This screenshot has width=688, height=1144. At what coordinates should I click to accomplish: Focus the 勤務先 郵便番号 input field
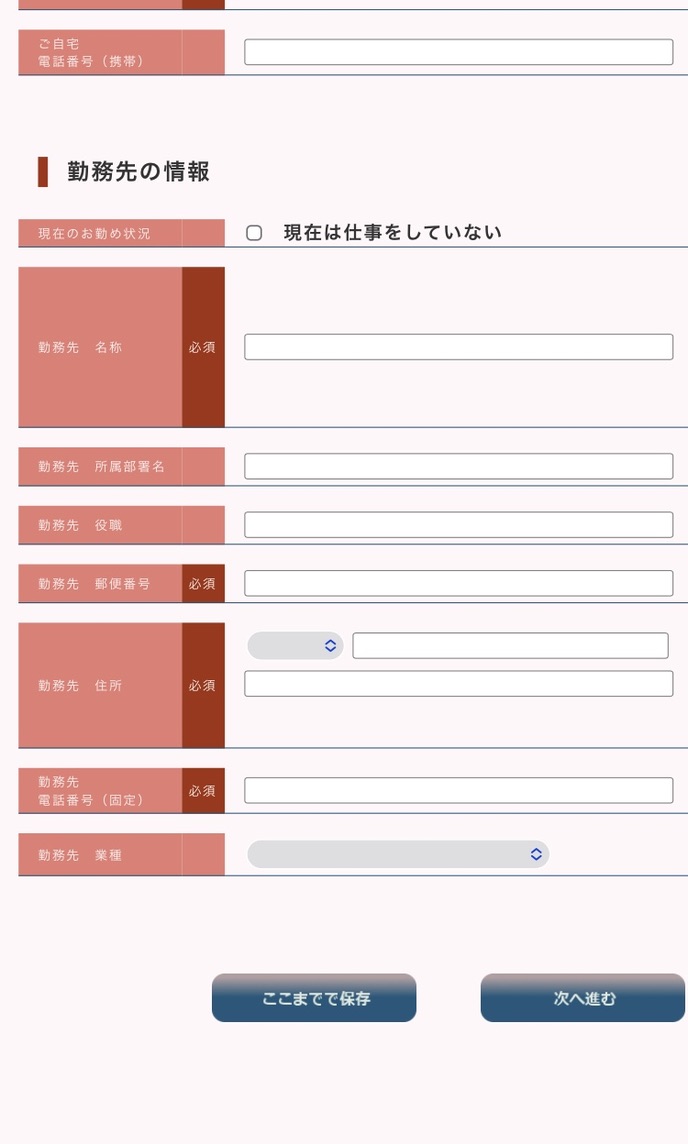[x=459, y=583]
